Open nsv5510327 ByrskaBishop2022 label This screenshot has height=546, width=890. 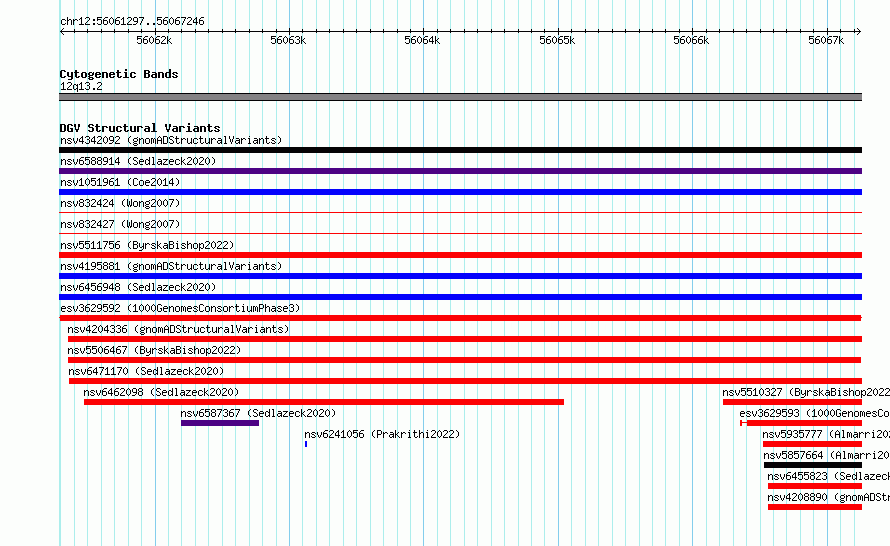click(x=806, y=392)
